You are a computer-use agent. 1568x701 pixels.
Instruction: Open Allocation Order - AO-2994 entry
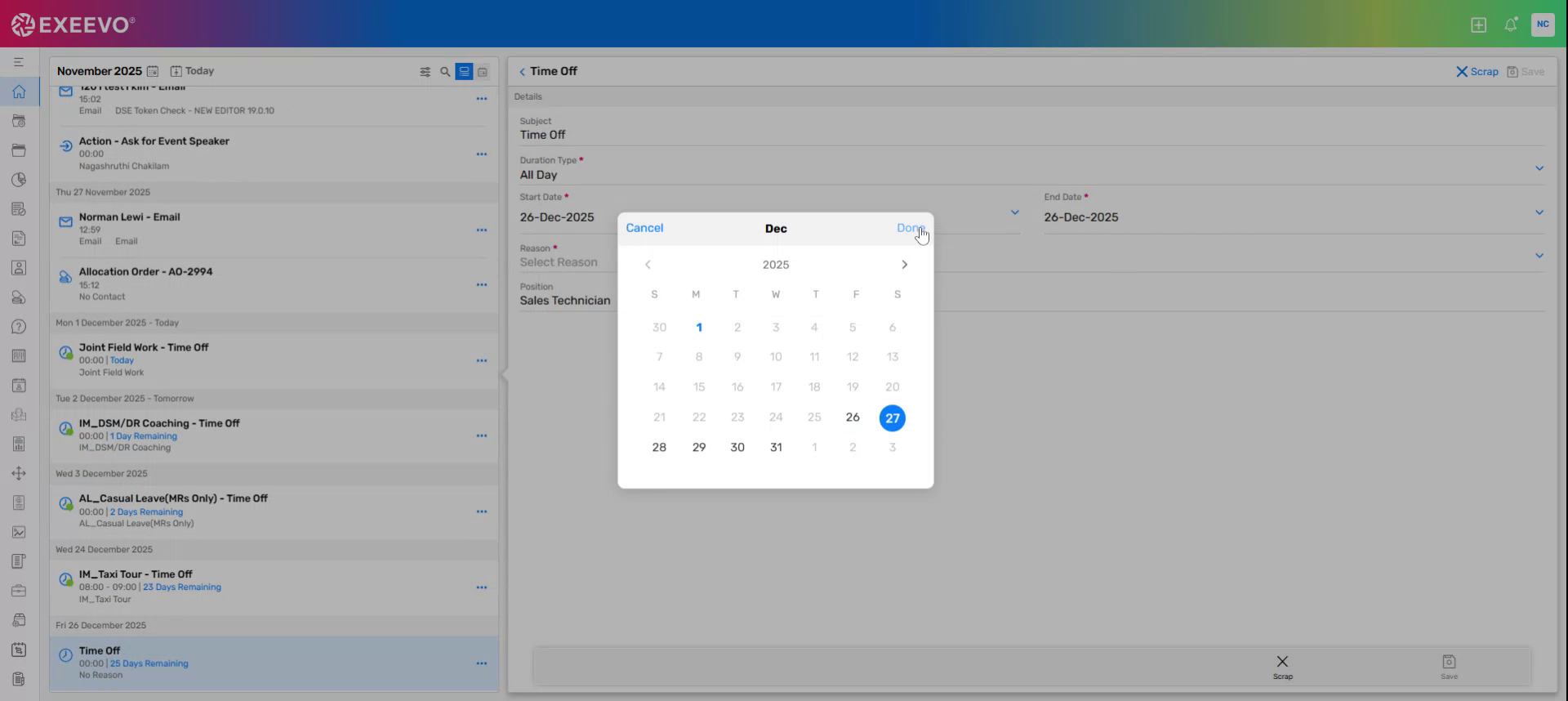click(x=274, y=284)
